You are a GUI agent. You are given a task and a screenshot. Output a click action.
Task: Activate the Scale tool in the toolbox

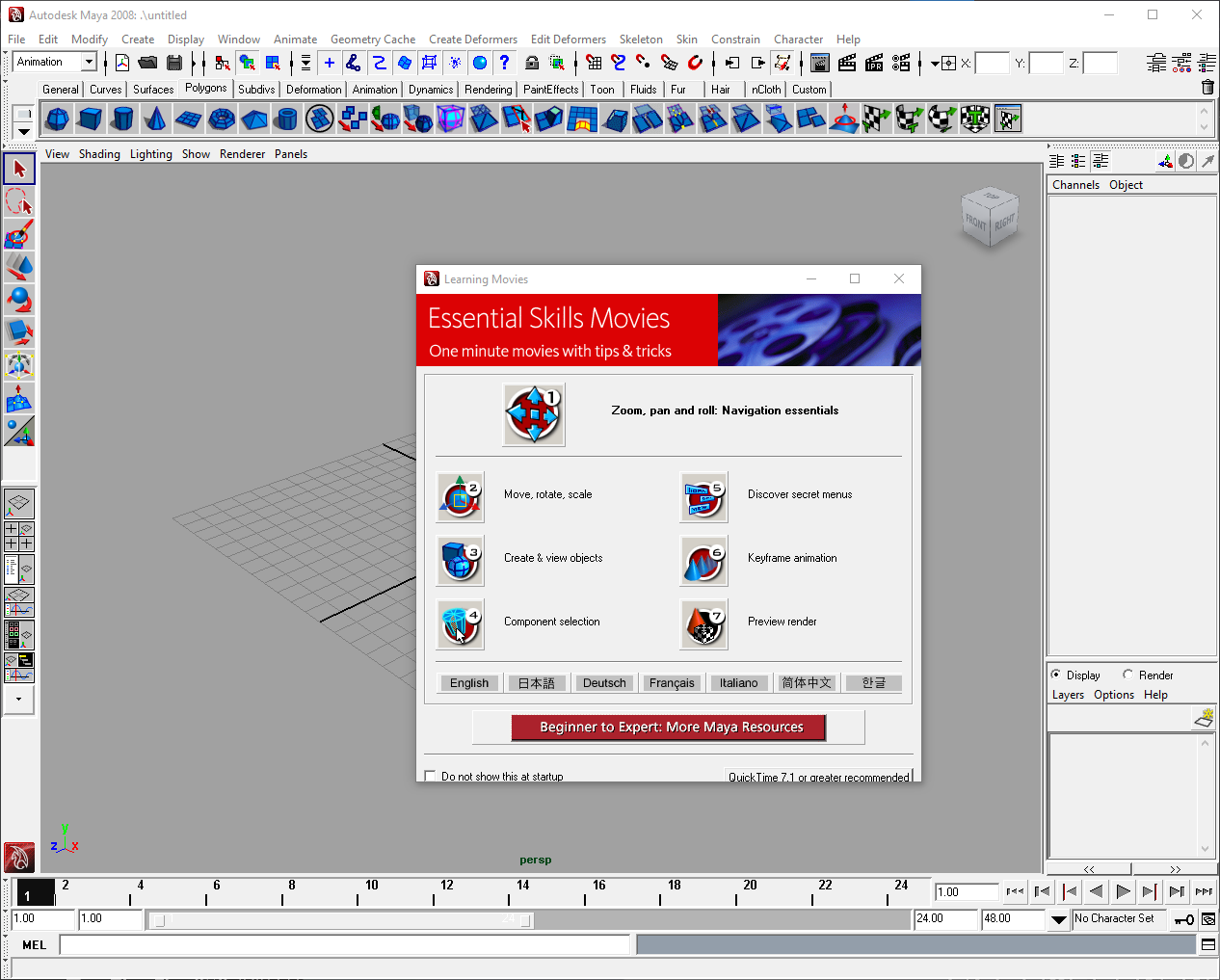[19, 332]
